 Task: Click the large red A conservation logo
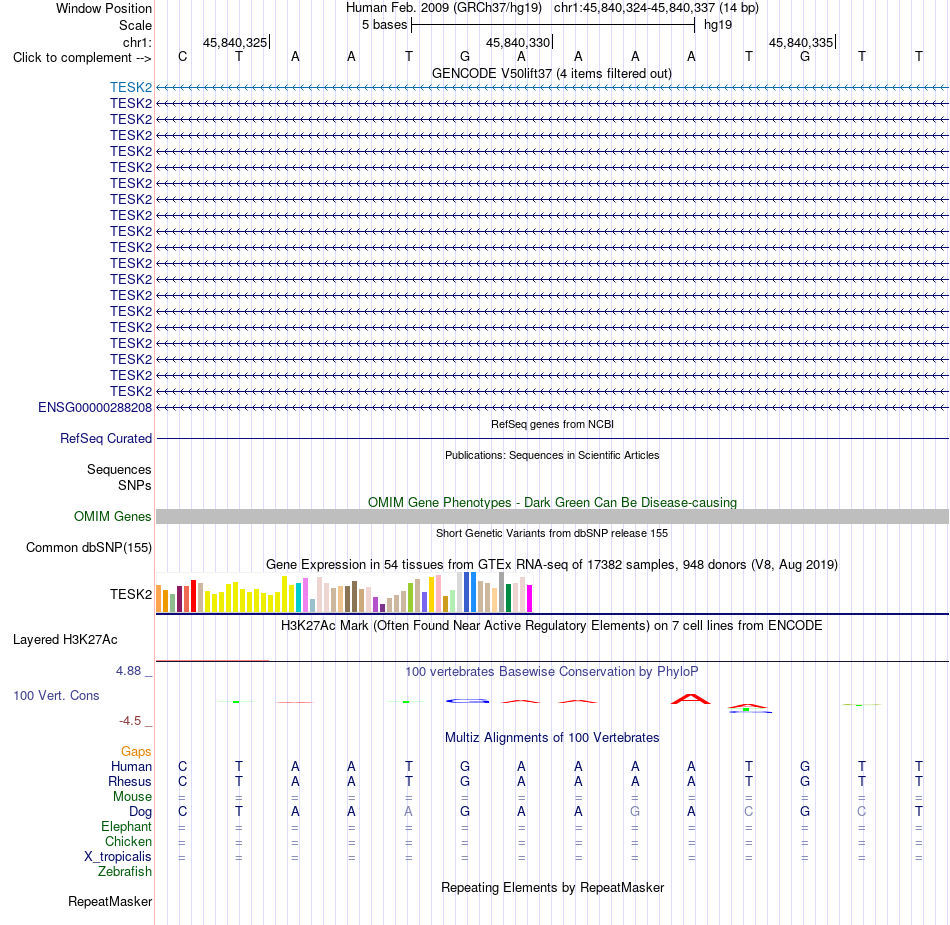pyautogui.click(x=691, y=699)
